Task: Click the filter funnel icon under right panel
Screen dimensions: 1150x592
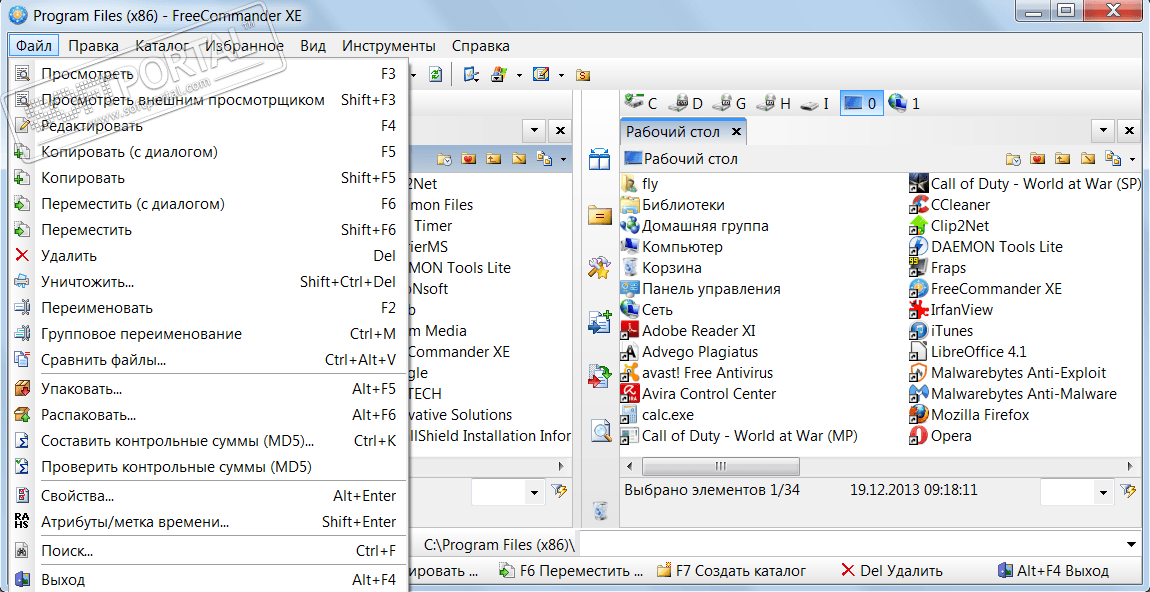Action: [1127, 489]
